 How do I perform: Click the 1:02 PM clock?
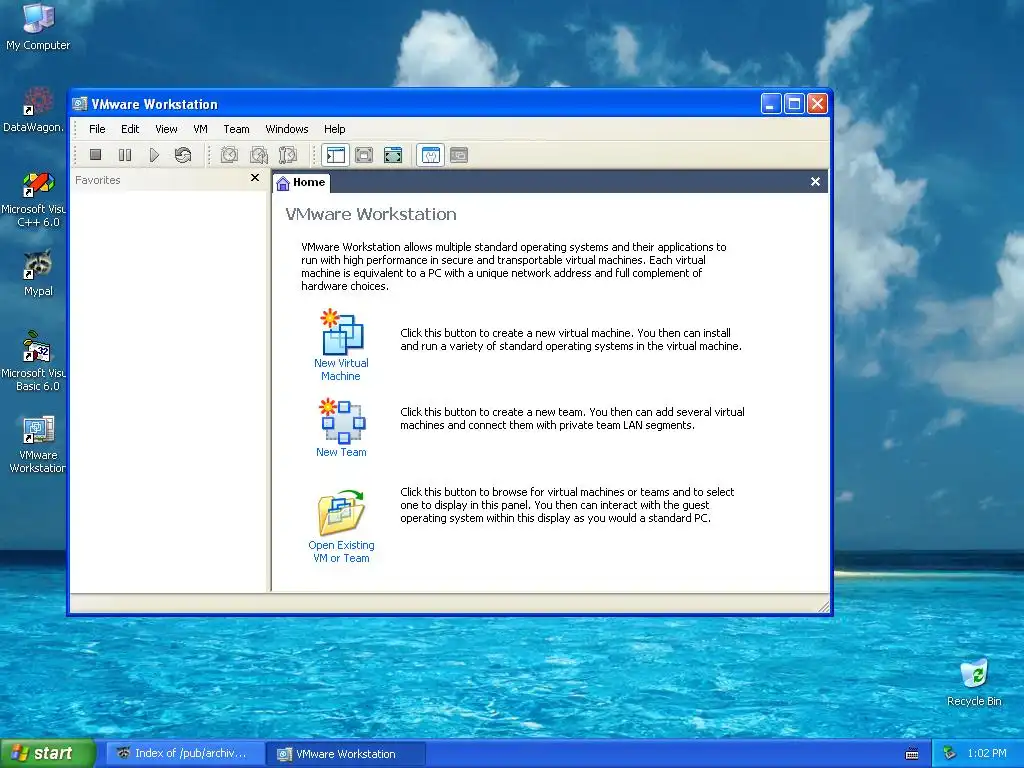coord(987,753)
